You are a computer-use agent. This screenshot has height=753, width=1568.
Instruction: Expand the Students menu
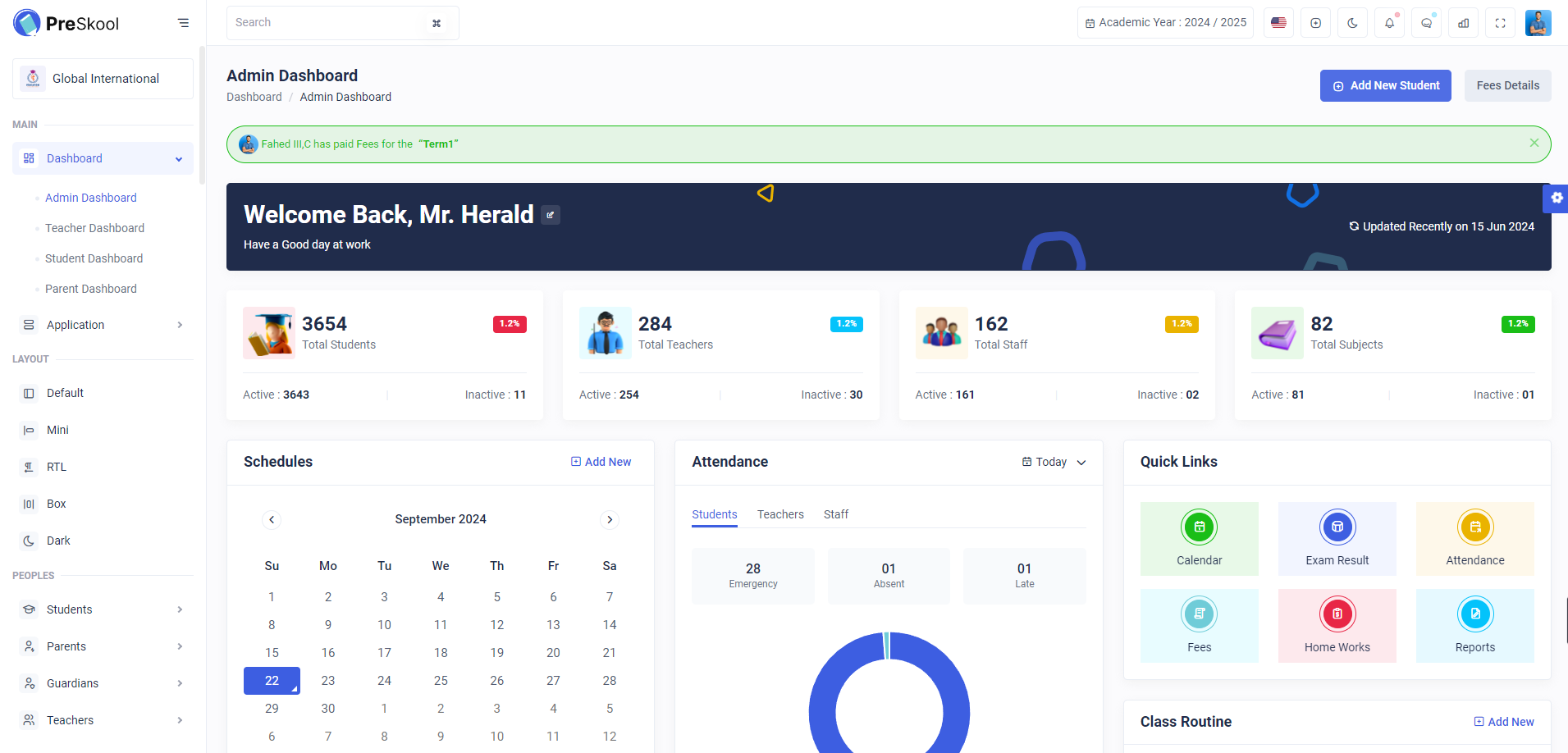[103, 609]
